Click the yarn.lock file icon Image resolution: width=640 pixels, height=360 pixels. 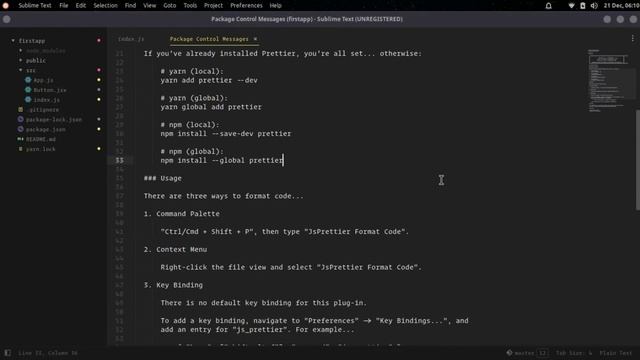coord(20,149)
